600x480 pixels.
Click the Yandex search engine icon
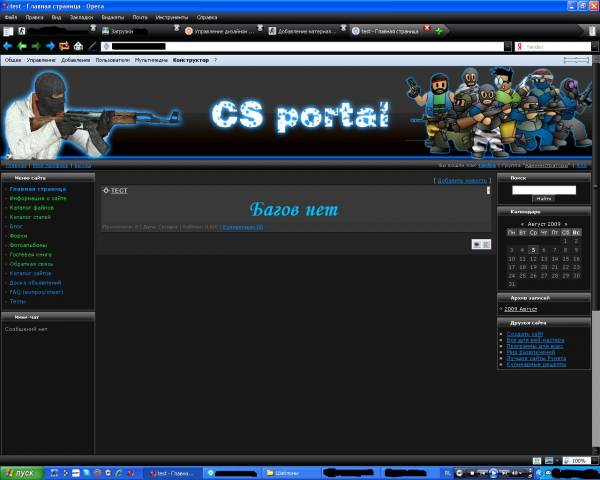520,47
